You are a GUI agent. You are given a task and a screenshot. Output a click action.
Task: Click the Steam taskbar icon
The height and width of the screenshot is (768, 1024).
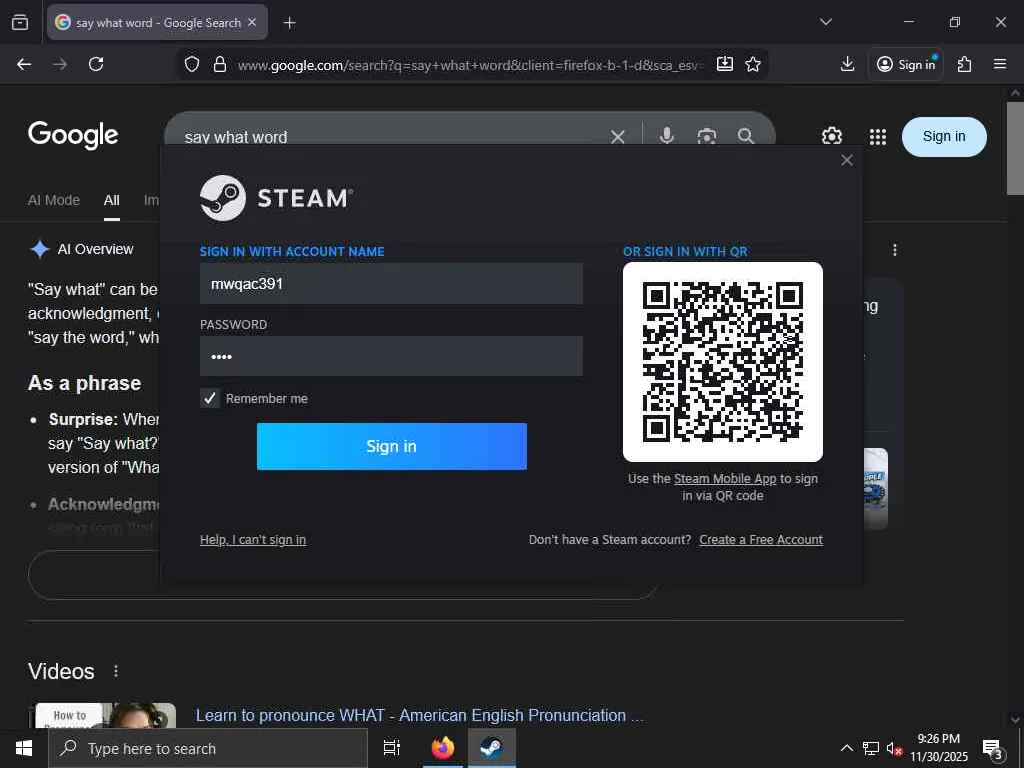pyautogui.click(x=492, y=748)
